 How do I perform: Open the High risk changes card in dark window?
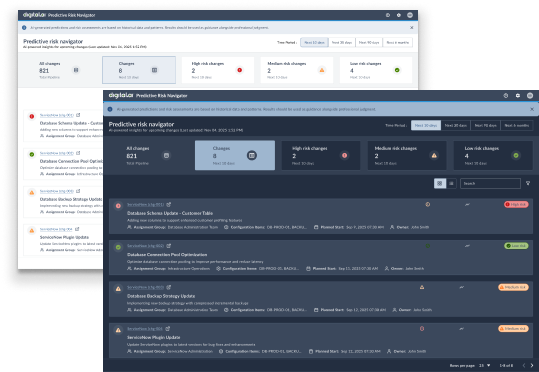(321, 155)
